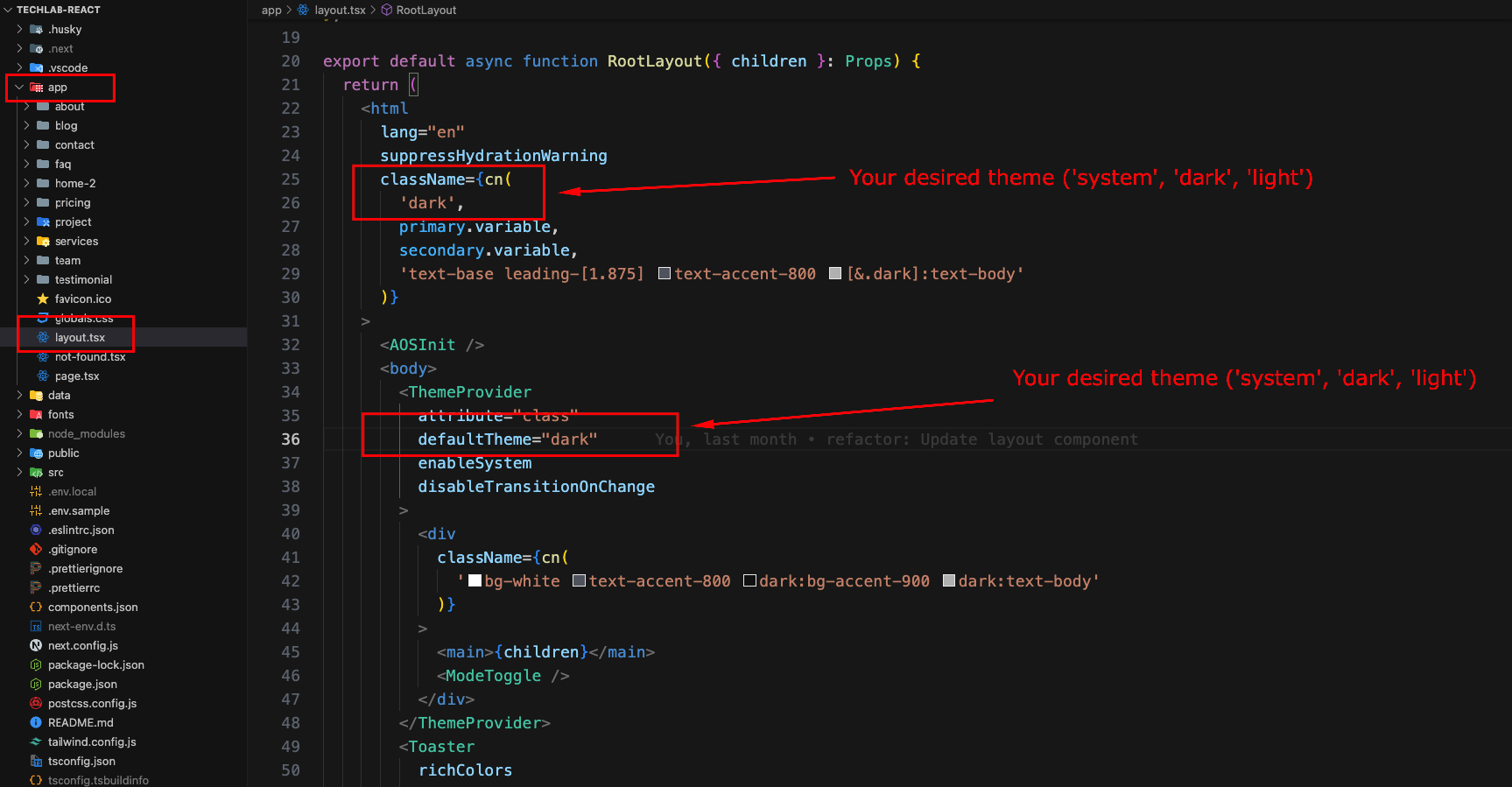Click the not-found.tsx React file icon
Viewport: 1512px width, 787px height.
pyautogui.click(x=43, y=356)
